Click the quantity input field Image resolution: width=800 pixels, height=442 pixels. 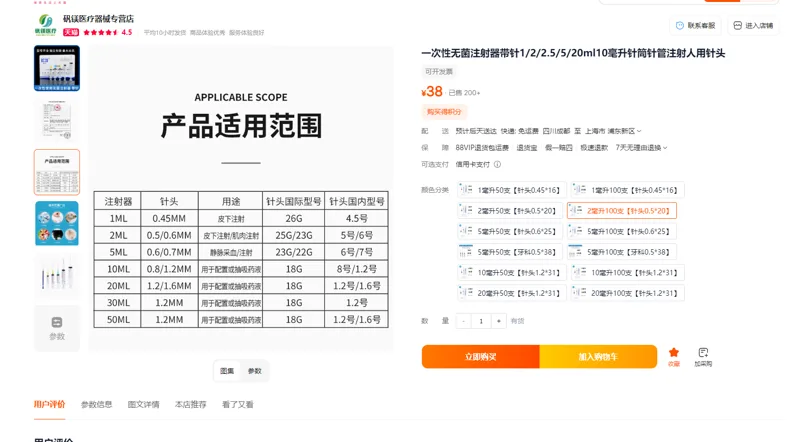481,321
